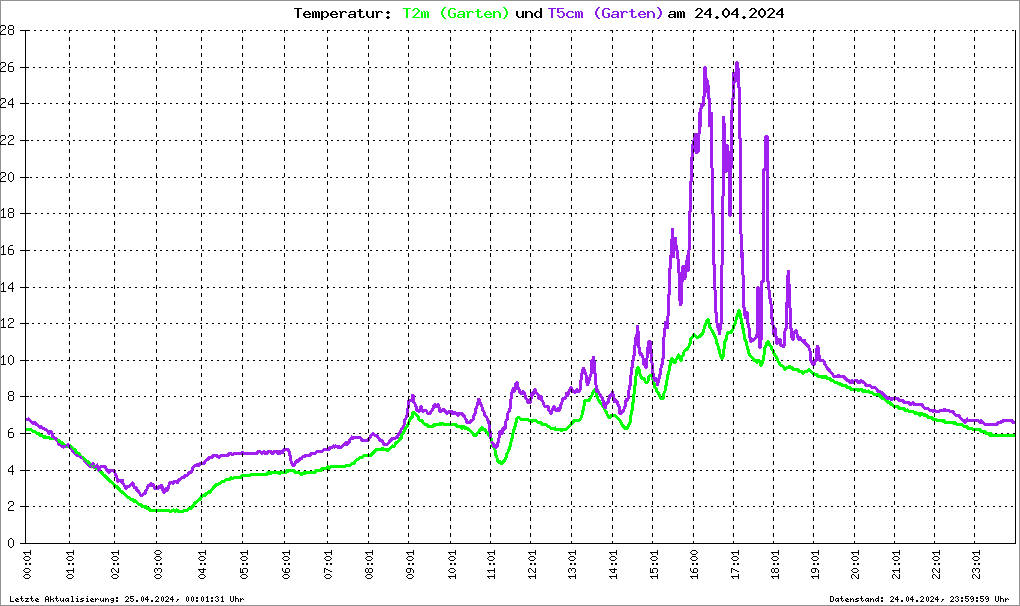
Task: Click the 0 label on the temperature axis
Action: (10, 543)
